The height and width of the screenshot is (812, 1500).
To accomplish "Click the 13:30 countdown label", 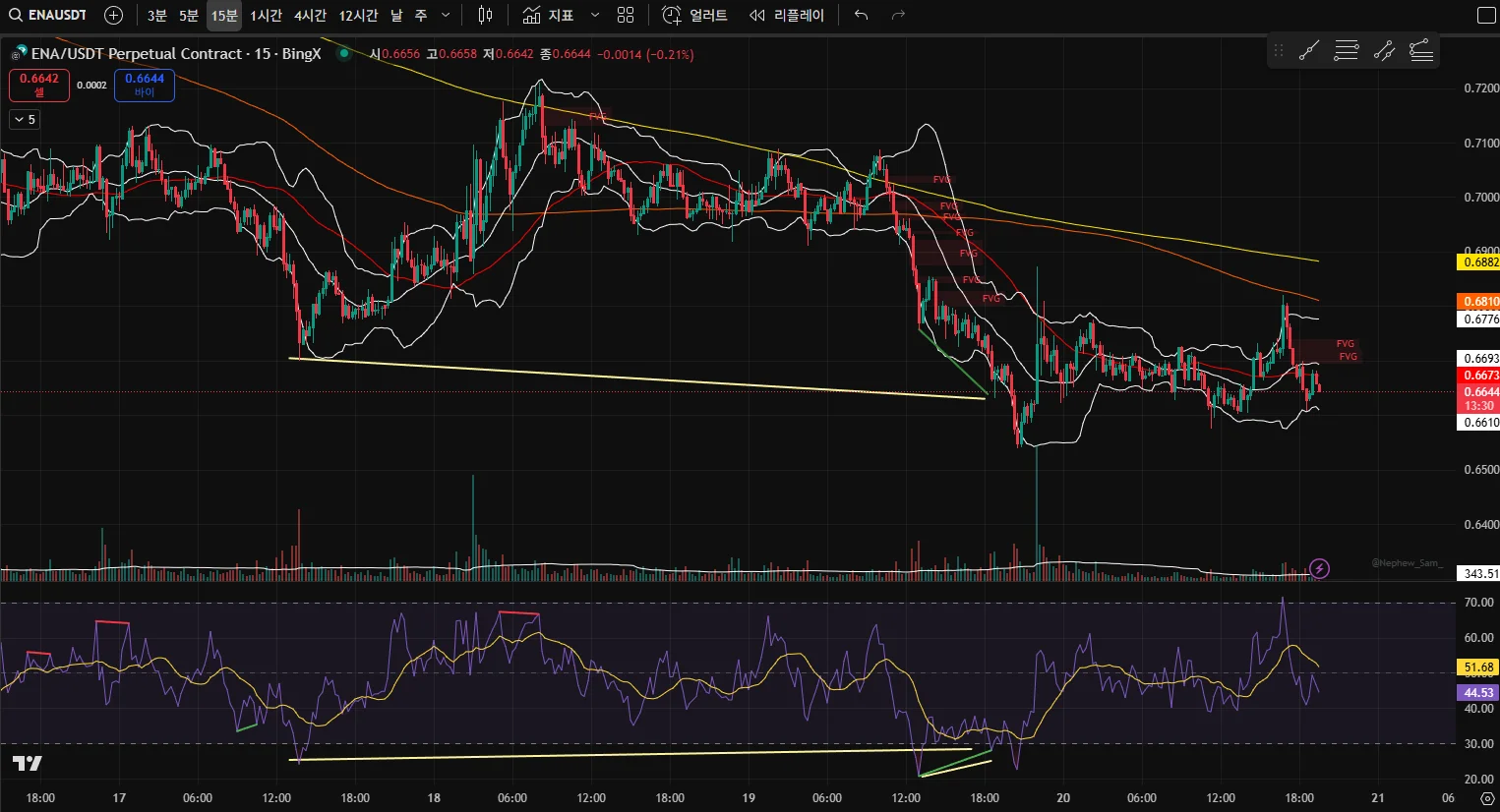I will pos(1478,406).
